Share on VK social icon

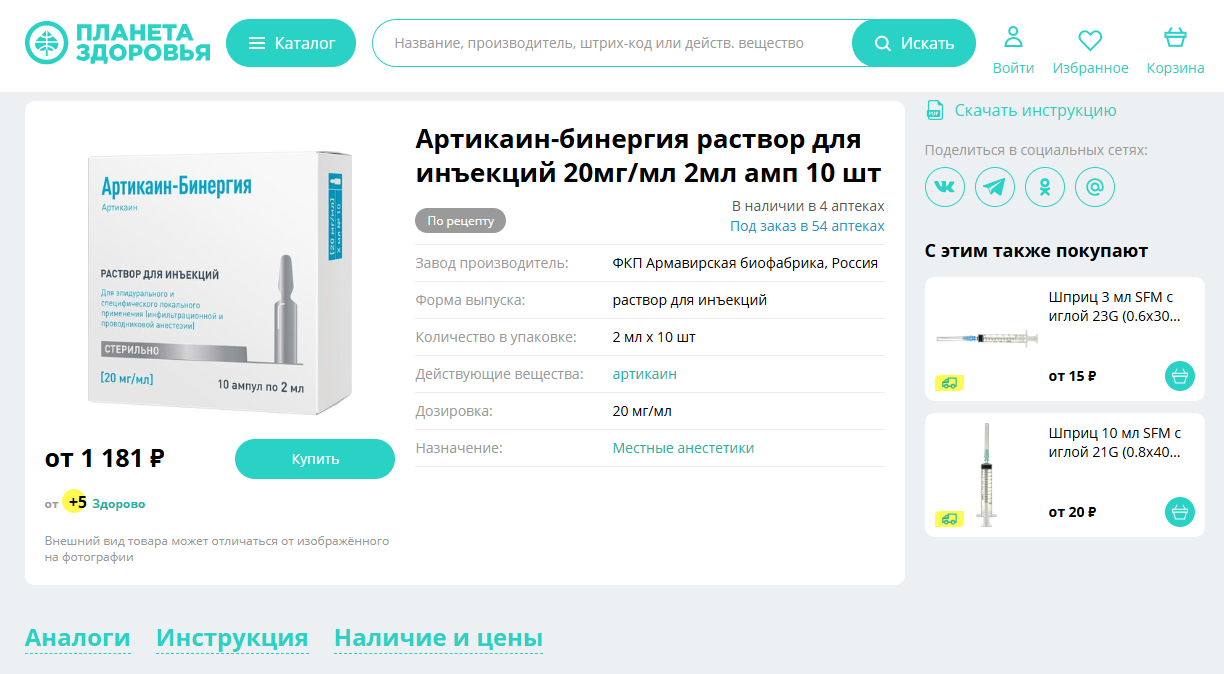point(945,187)
